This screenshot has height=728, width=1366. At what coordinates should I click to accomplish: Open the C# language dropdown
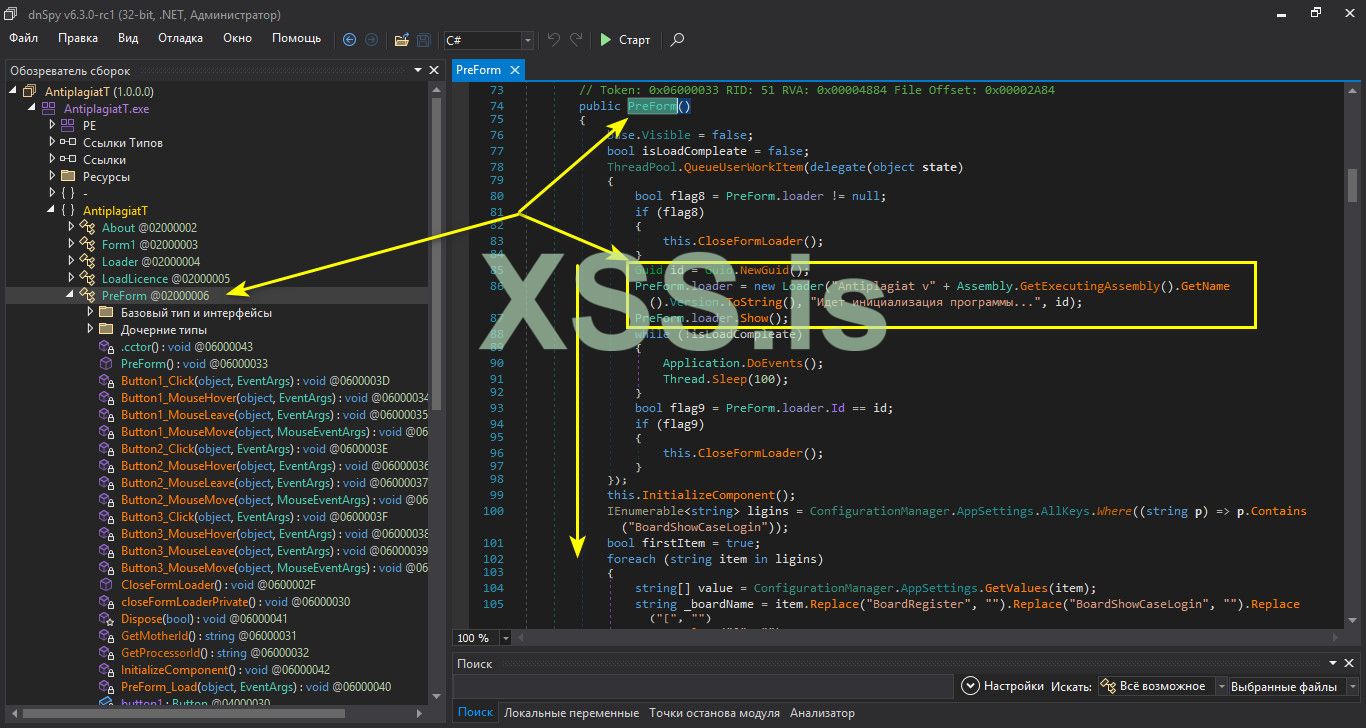click(x=527, y=40)
